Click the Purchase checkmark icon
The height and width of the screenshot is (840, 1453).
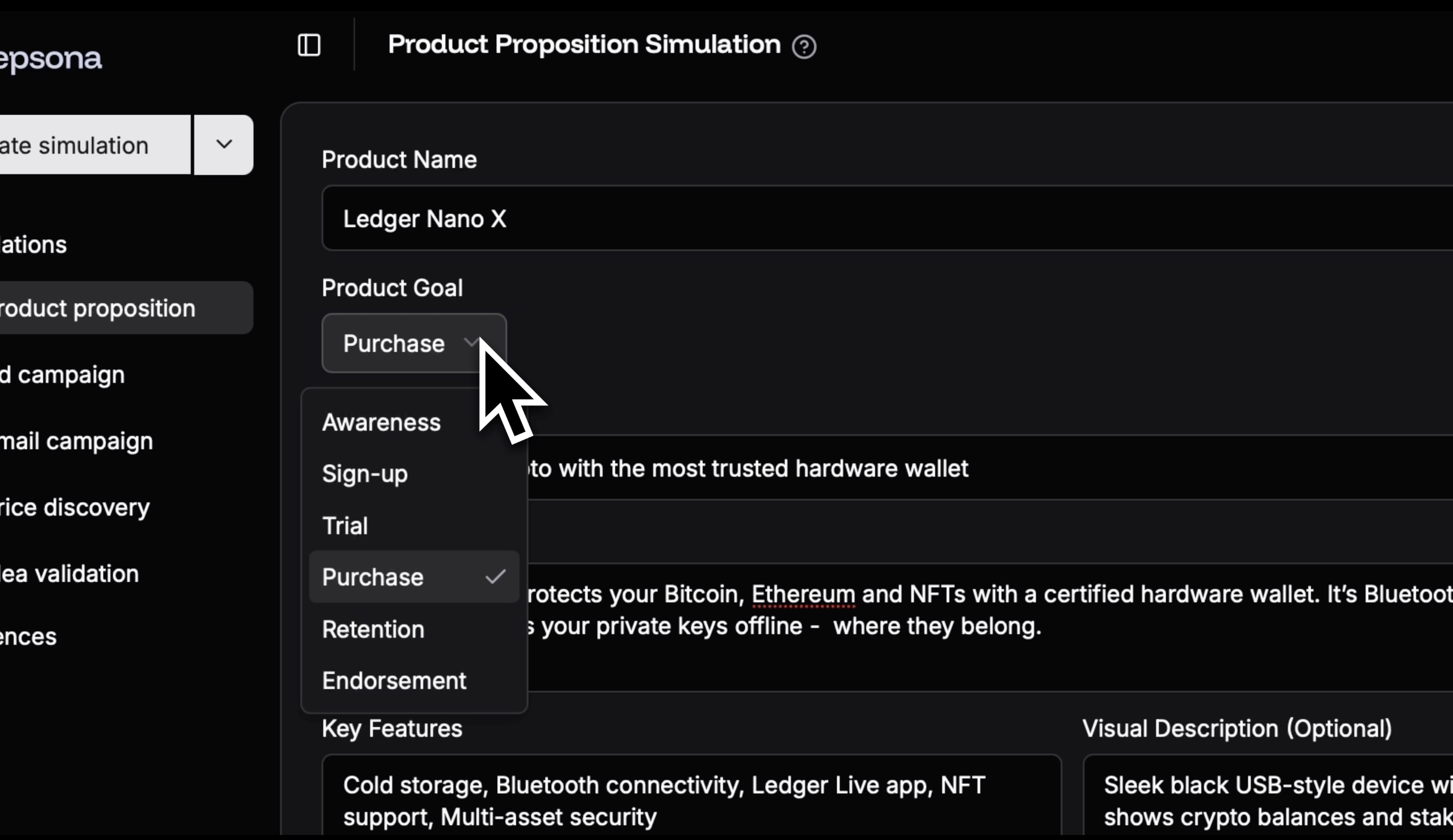pos(495,577)
